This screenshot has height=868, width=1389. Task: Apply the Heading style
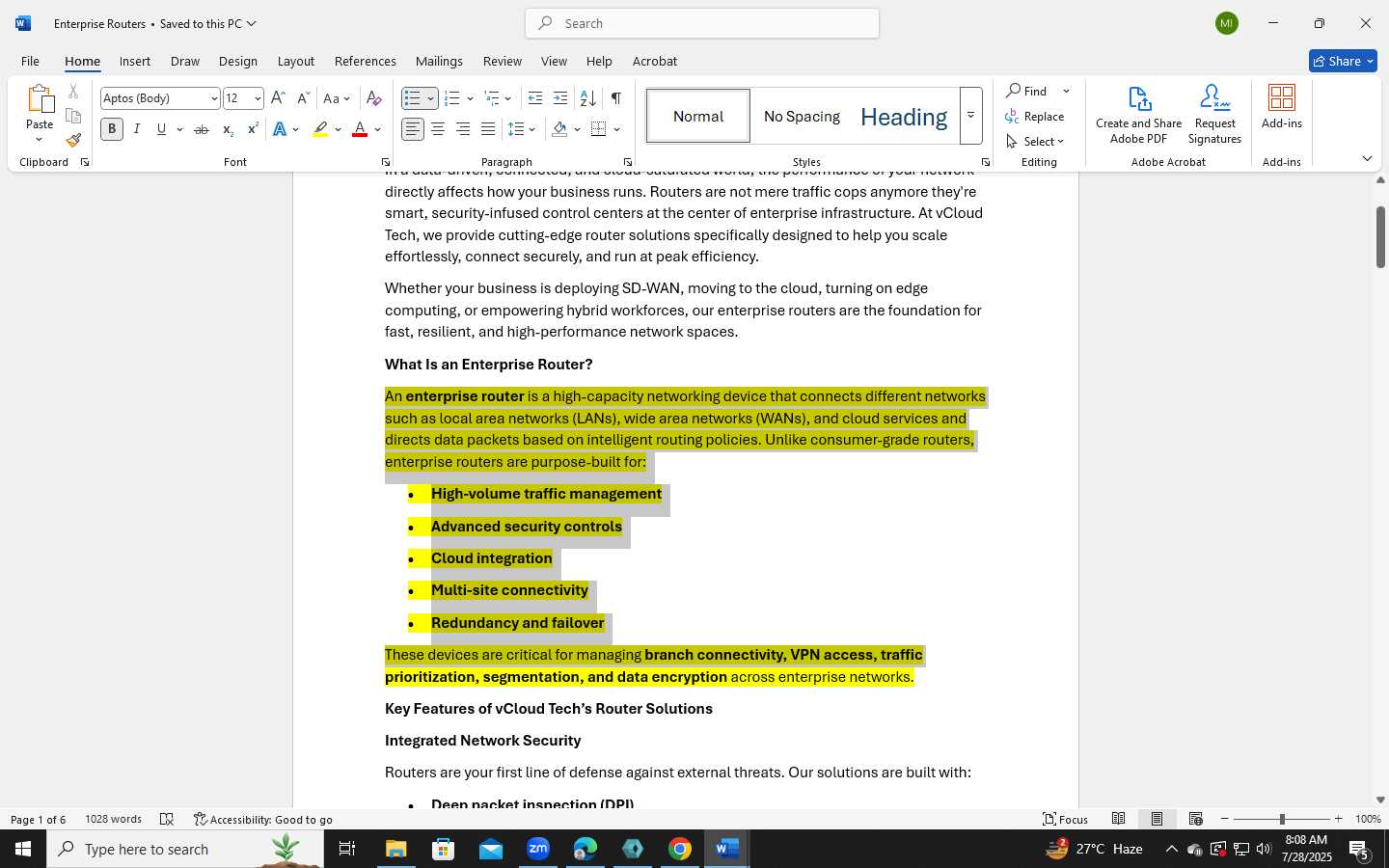(904, 117)
